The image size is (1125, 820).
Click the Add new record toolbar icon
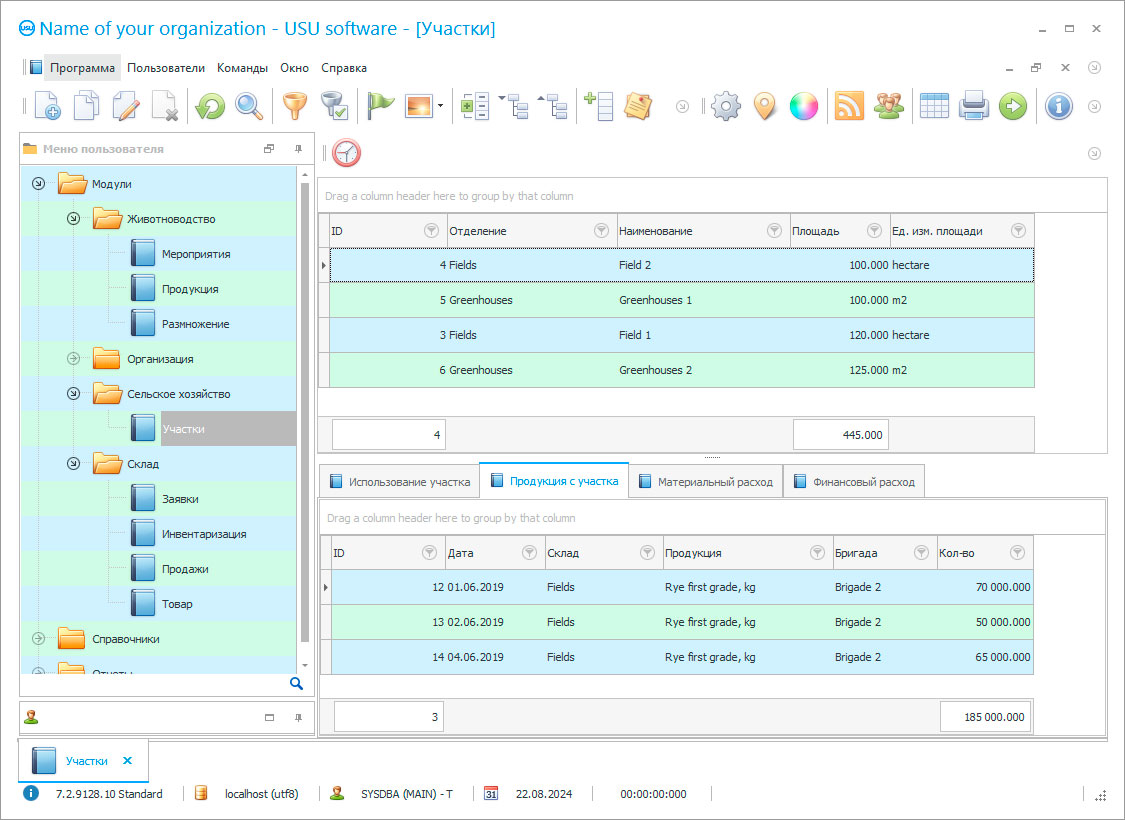tap(47, 106)
